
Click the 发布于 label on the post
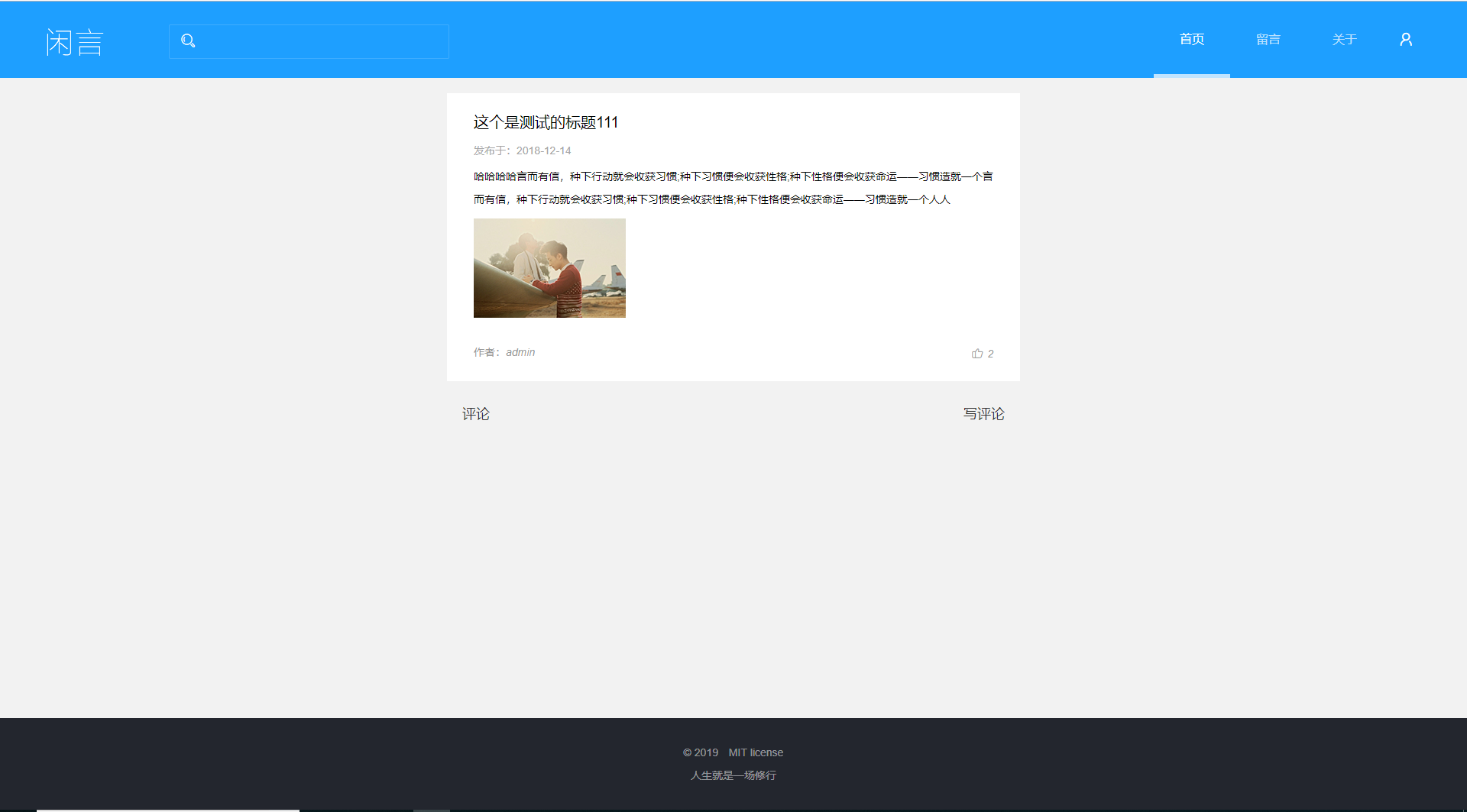490,150
